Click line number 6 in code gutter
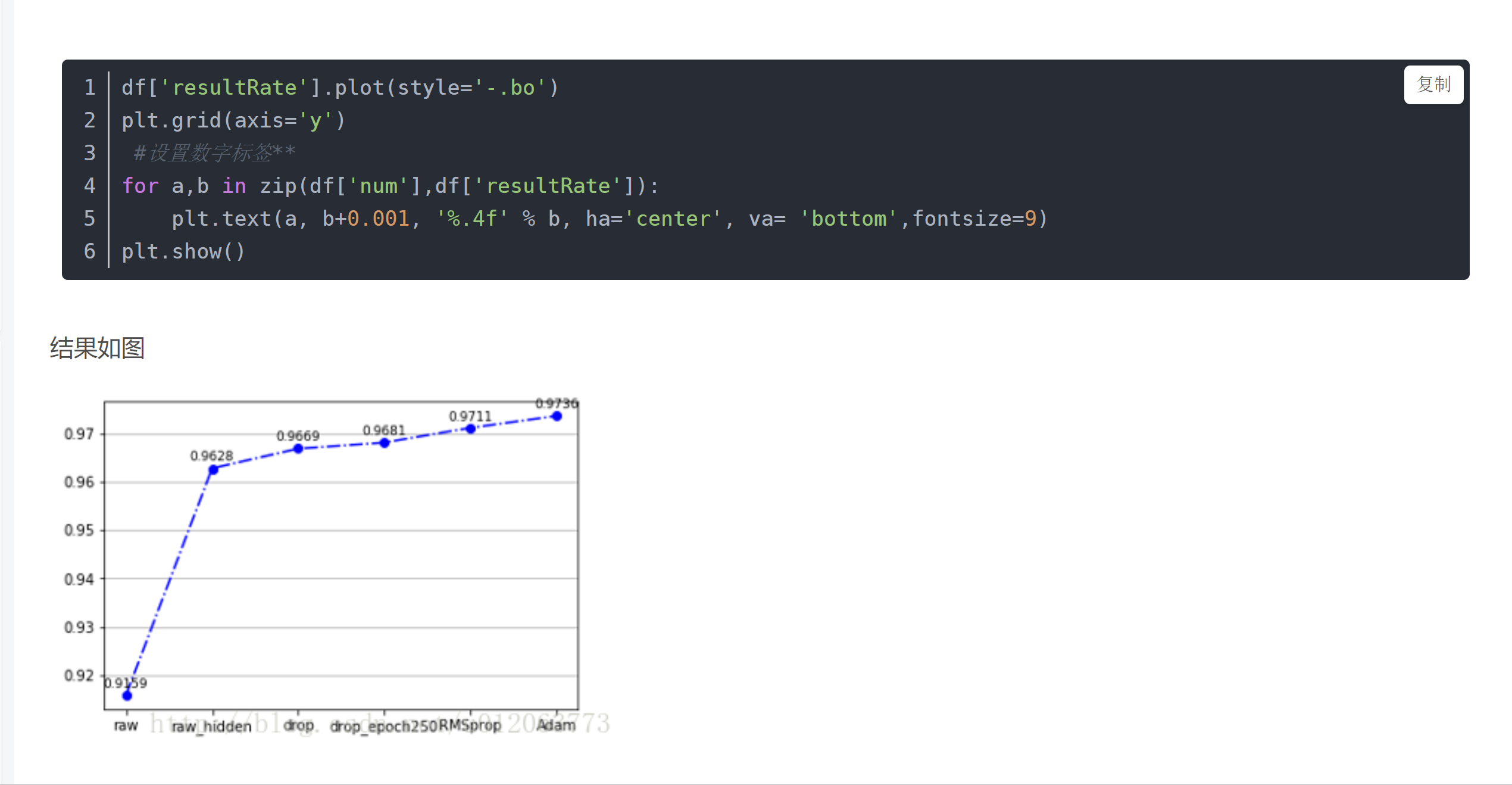This screenshot has height=785, width=1512. pyautogui.click(x=89, y=251)
